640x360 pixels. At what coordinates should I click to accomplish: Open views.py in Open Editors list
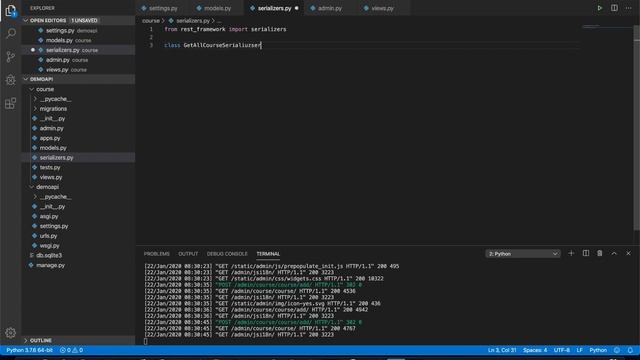click(78, 69)
